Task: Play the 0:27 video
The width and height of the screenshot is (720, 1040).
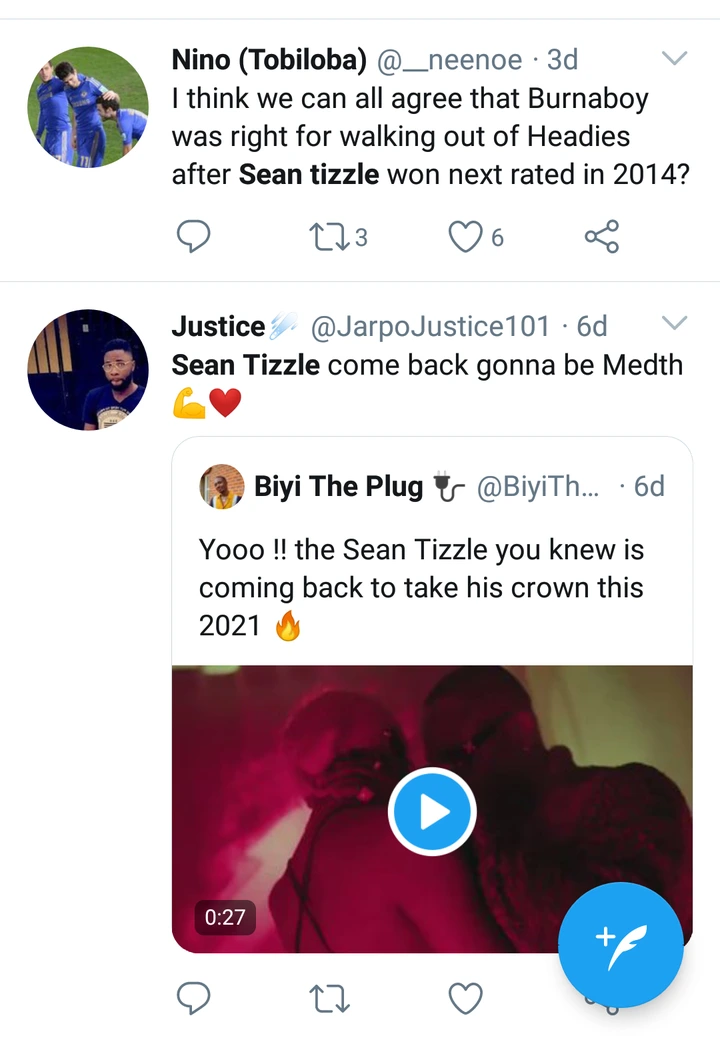Action: coord(432,811)
